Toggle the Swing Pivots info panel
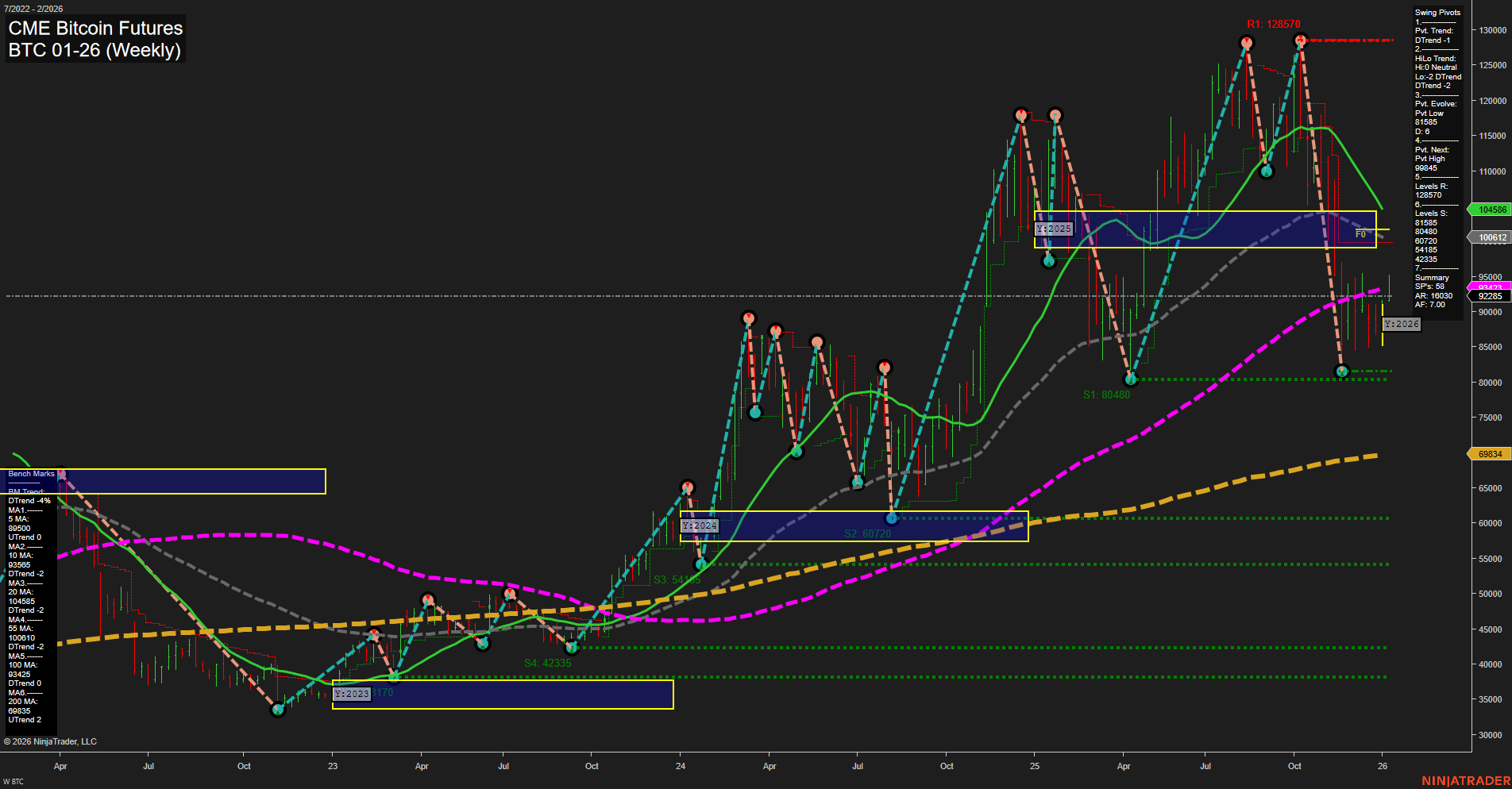Image resolution: width=1512 pixels, height=789 pixels. coord(1437,12)
